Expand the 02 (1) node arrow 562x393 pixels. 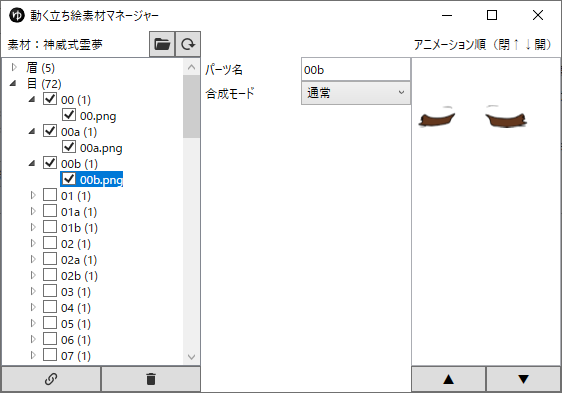click(x=33, y=243)
